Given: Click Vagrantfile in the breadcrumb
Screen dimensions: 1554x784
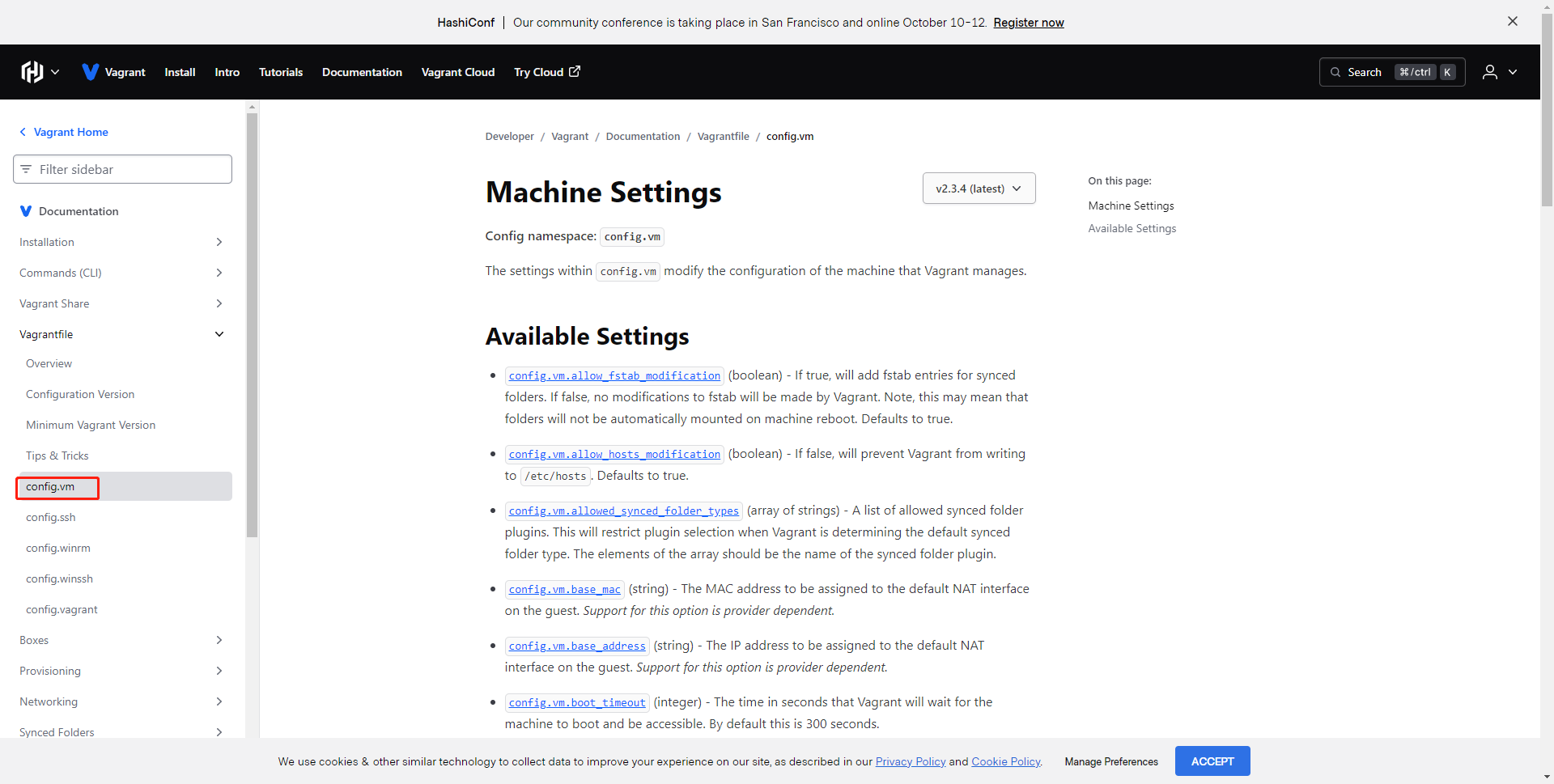Looking at the screenshot, I should [723, 136].
